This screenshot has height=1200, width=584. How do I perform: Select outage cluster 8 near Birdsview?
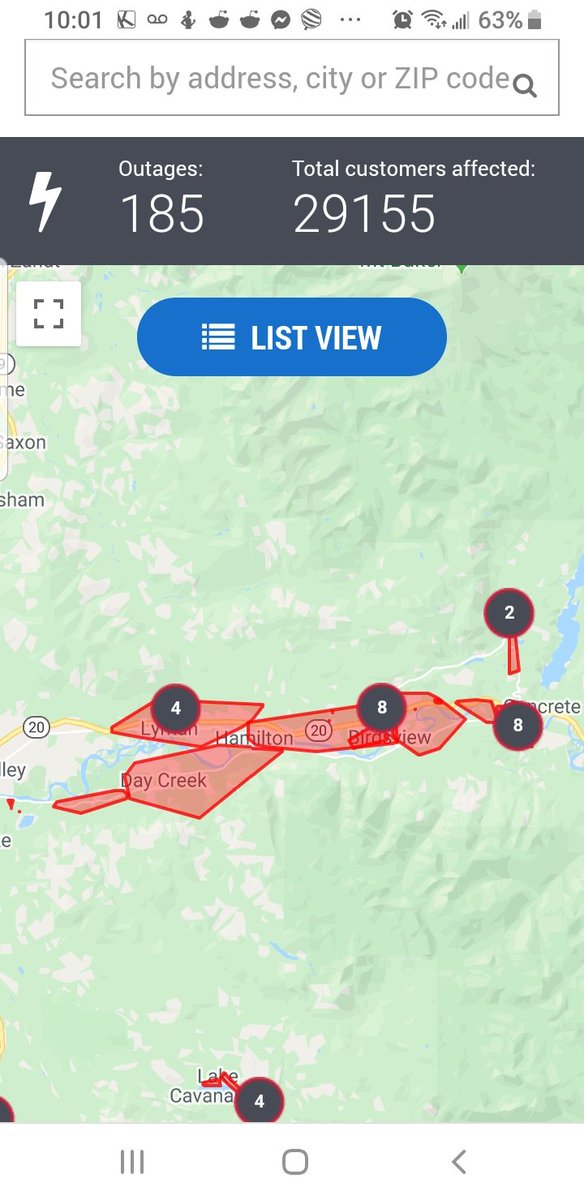[382, 709]
